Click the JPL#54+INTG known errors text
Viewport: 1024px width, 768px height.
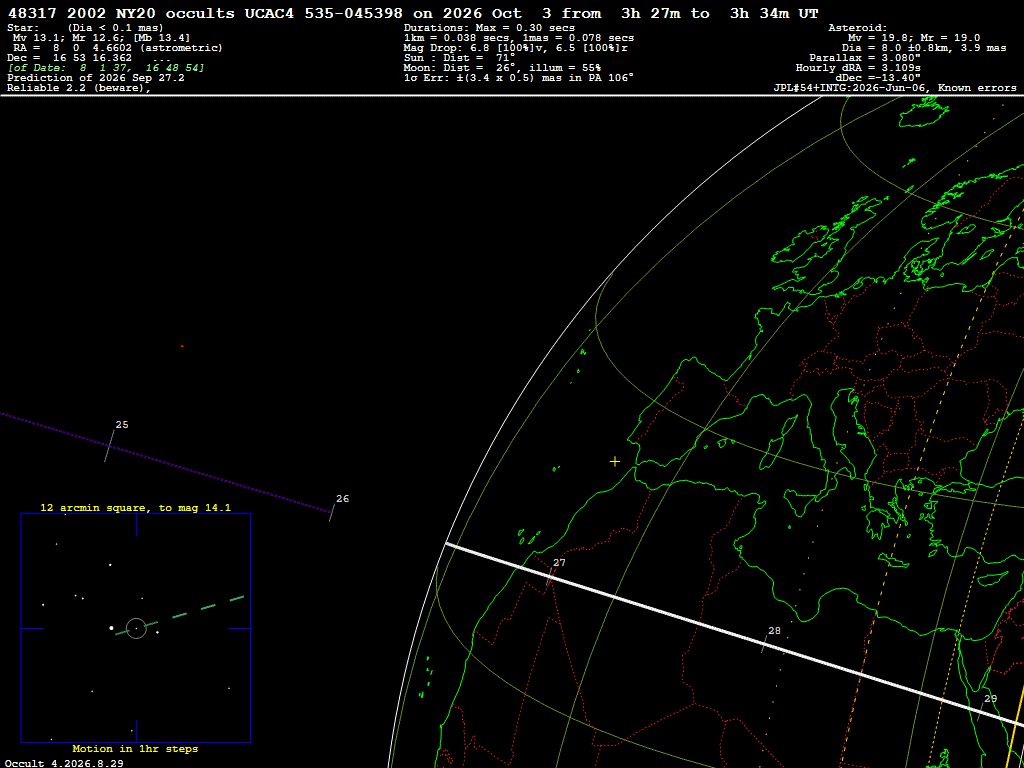(x=895, y=88)
